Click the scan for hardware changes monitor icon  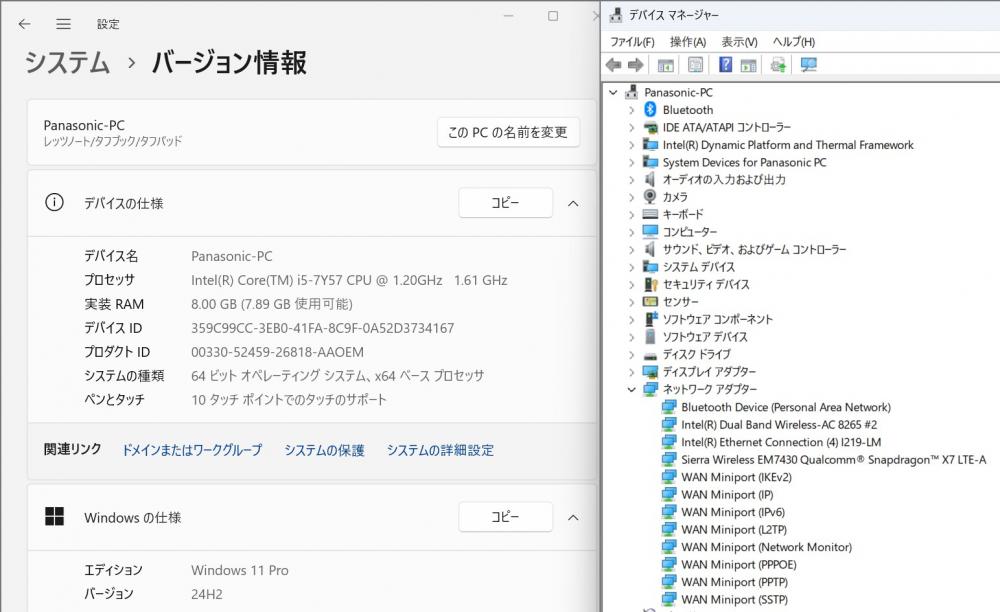click(x=809, y=64)
